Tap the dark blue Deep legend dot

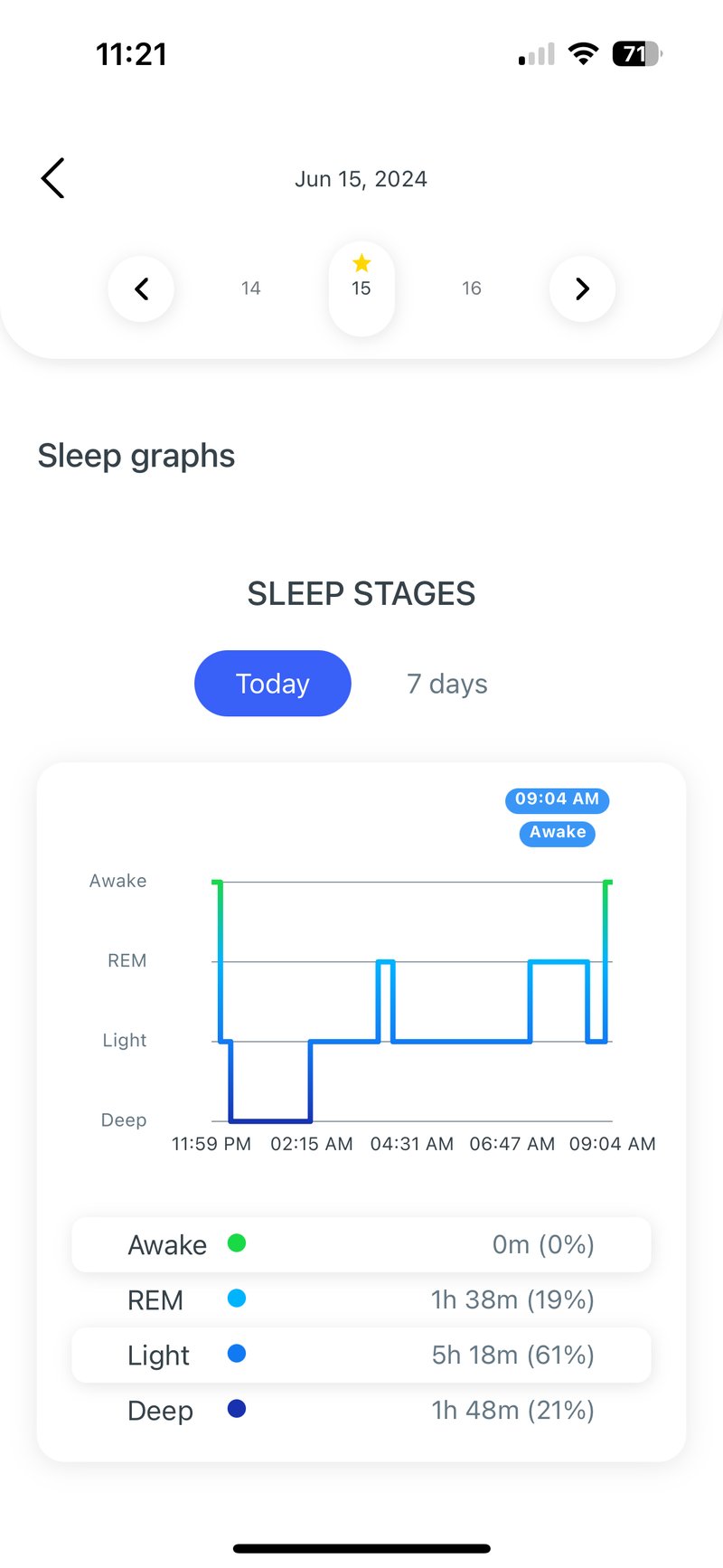pyautogui.click(x=236, y=1410)
